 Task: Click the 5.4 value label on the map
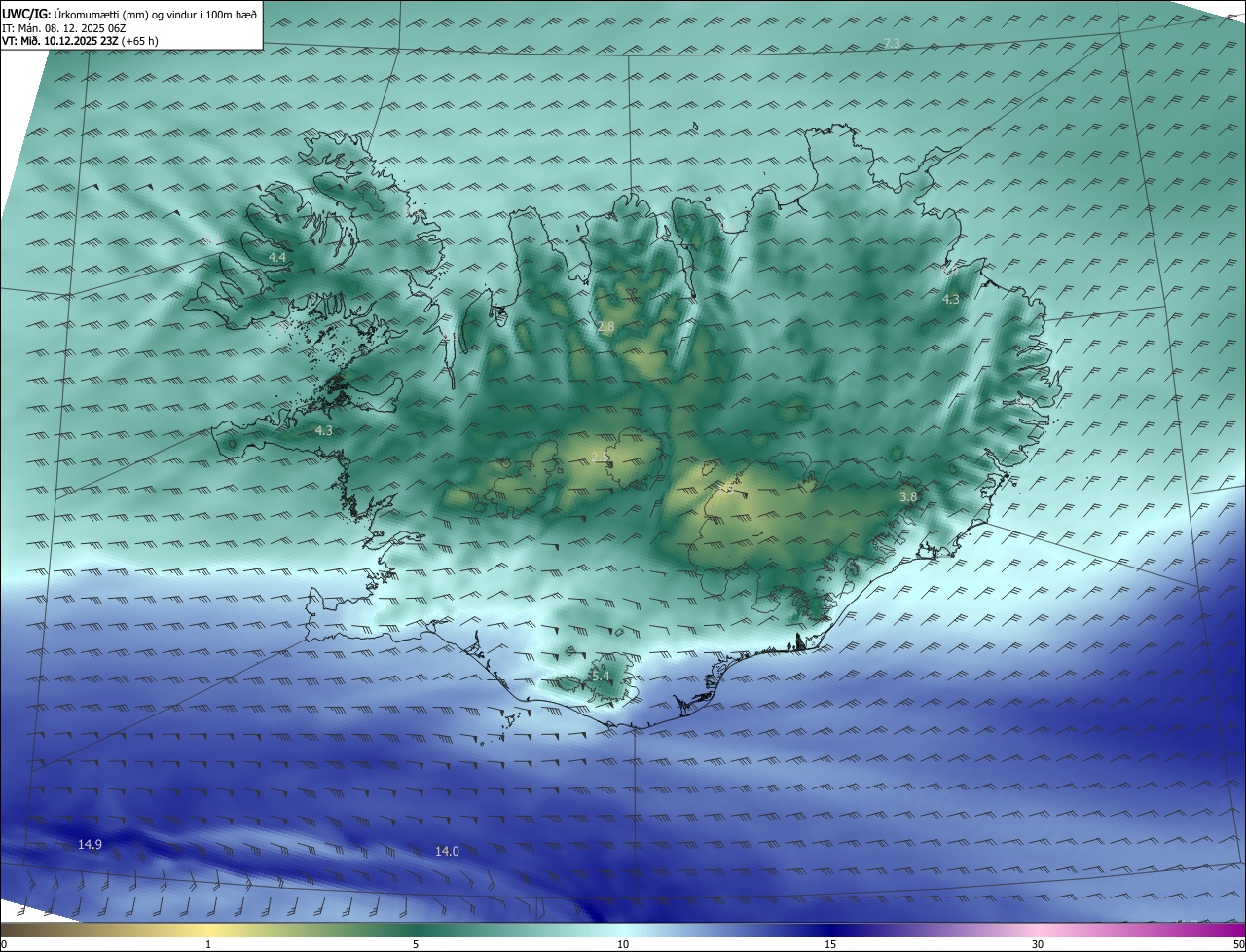click(601, 676)
